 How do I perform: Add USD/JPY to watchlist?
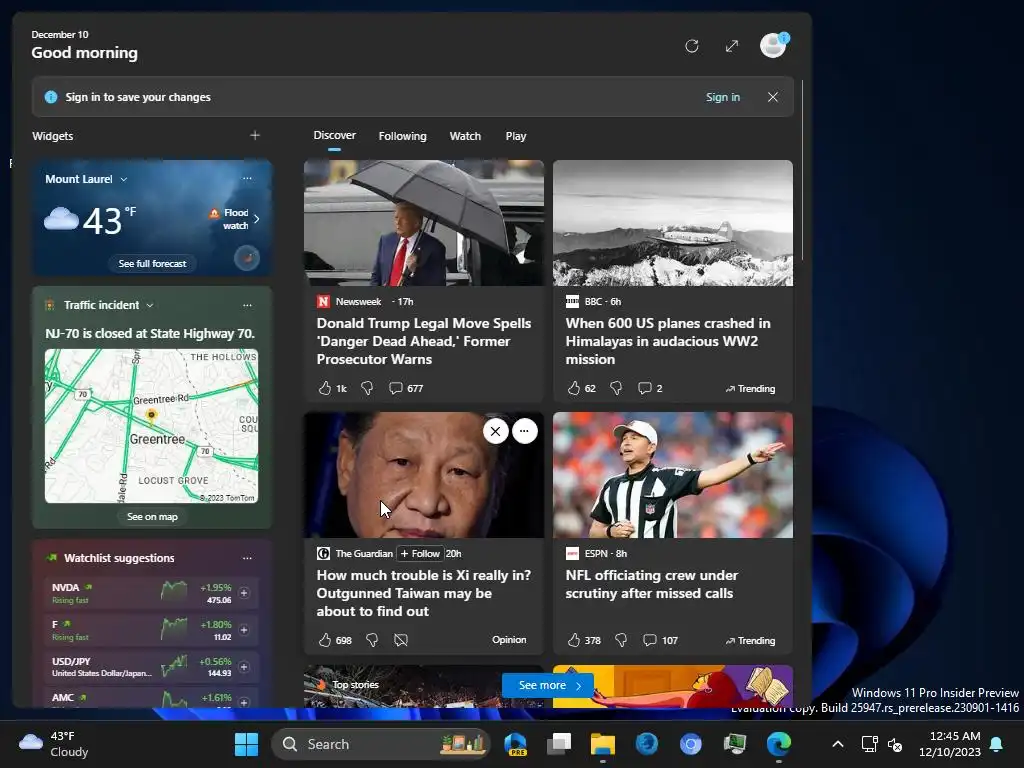click(x=244, y=667)
